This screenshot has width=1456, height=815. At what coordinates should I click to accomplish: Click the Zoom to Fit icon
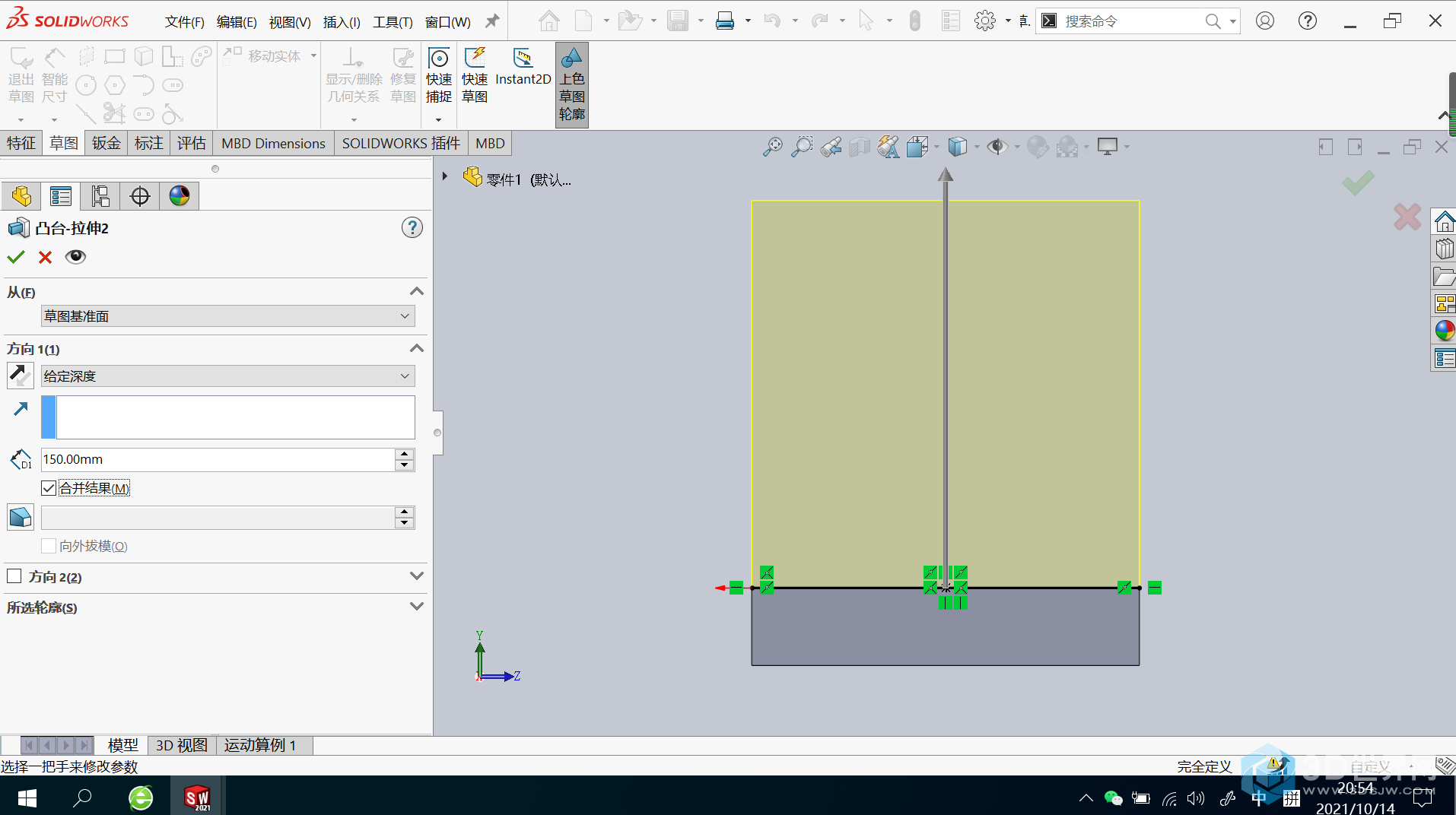click(772, 146)
